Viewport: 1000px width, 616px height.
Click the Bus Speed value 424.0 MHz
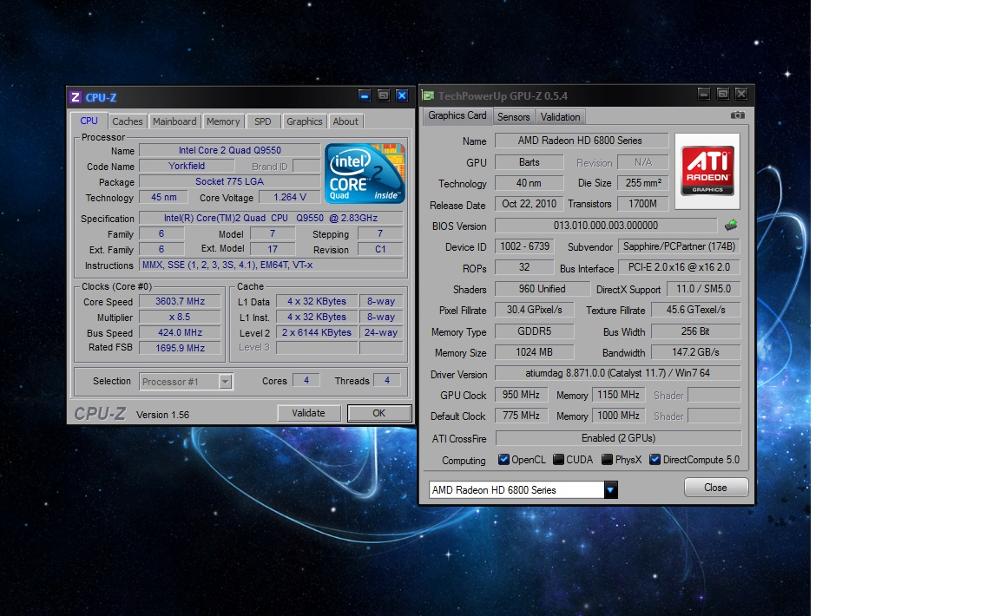pyautogui.click(x=180, y=332)
